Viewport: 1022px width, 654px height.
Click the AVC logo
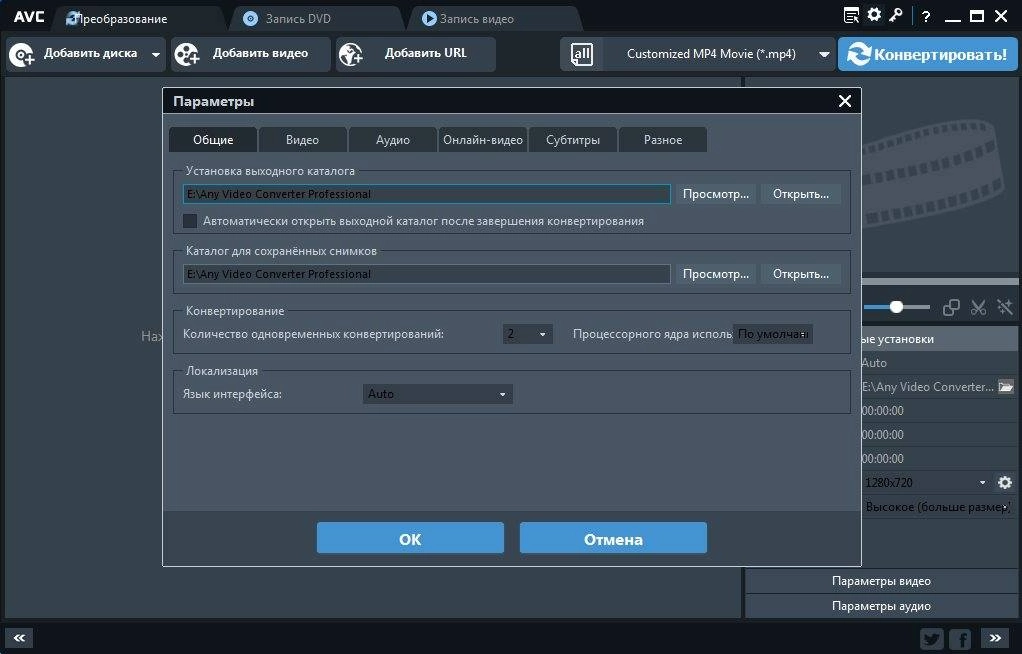(x=29, y=17)
